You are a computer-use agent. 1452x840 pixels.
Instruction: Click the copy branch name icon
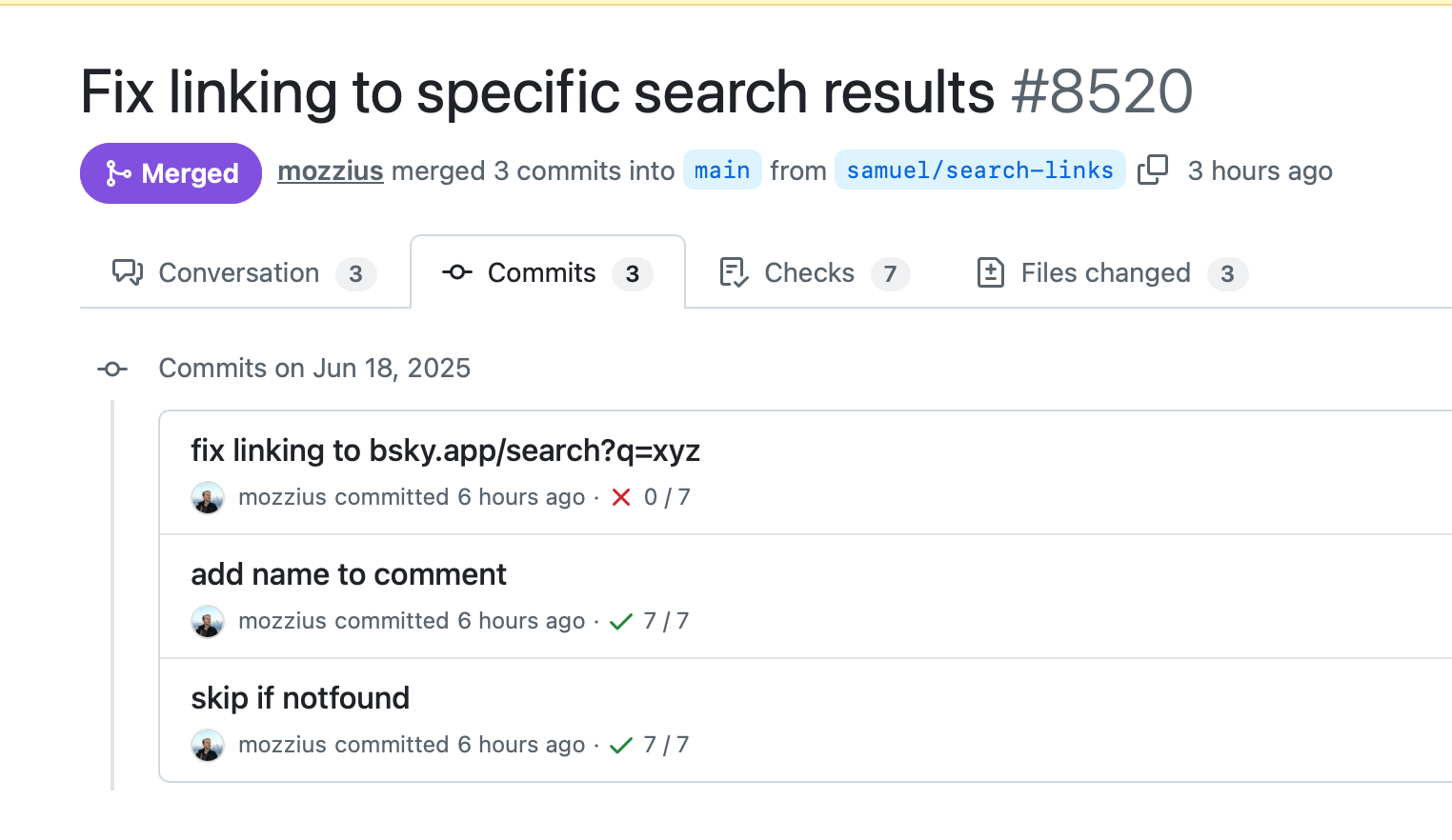[x=1153, y=170]
